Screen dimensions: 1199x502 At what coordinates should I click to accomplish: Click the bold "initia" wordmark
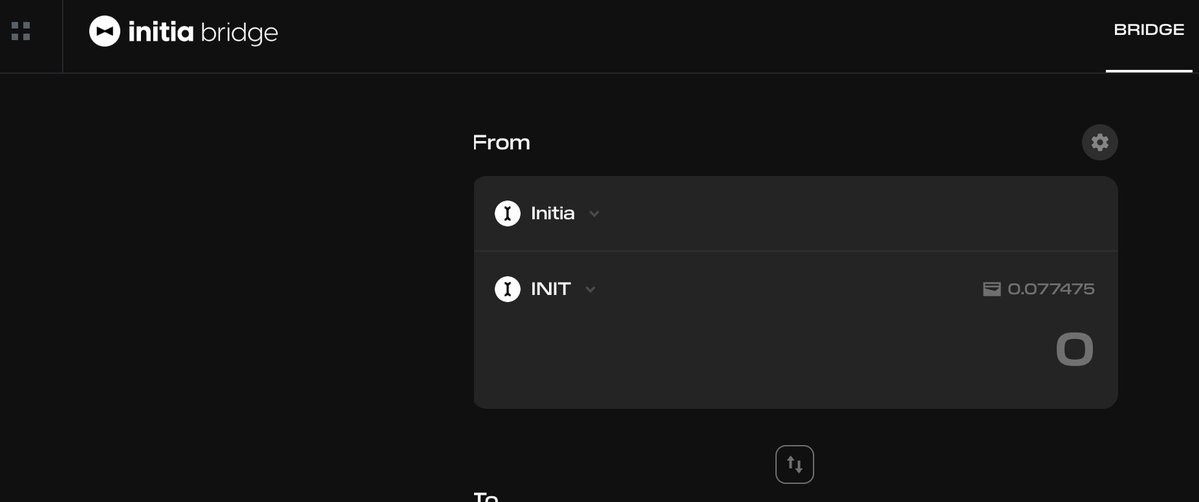coord(161,31)
